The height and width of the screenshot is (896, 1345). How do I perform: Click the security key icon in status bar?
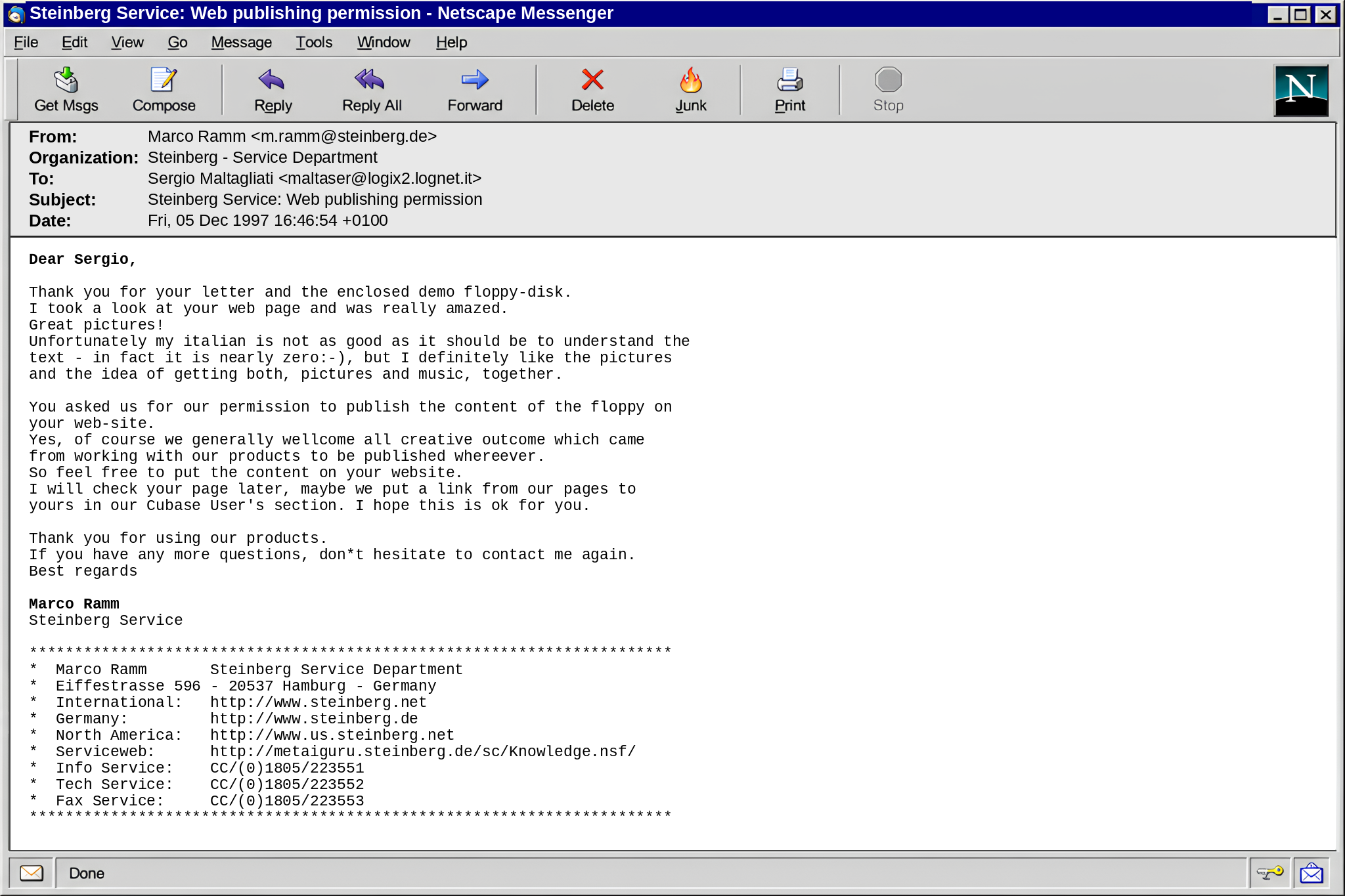(1269, 873)
